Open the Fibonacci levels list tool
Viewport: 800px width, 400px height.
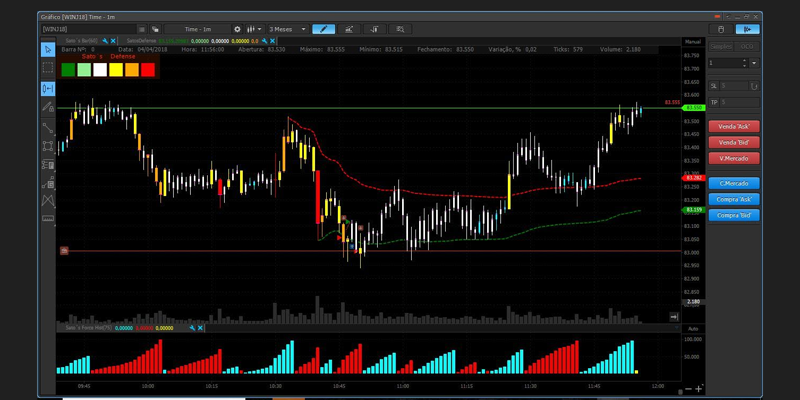(48, 164)
